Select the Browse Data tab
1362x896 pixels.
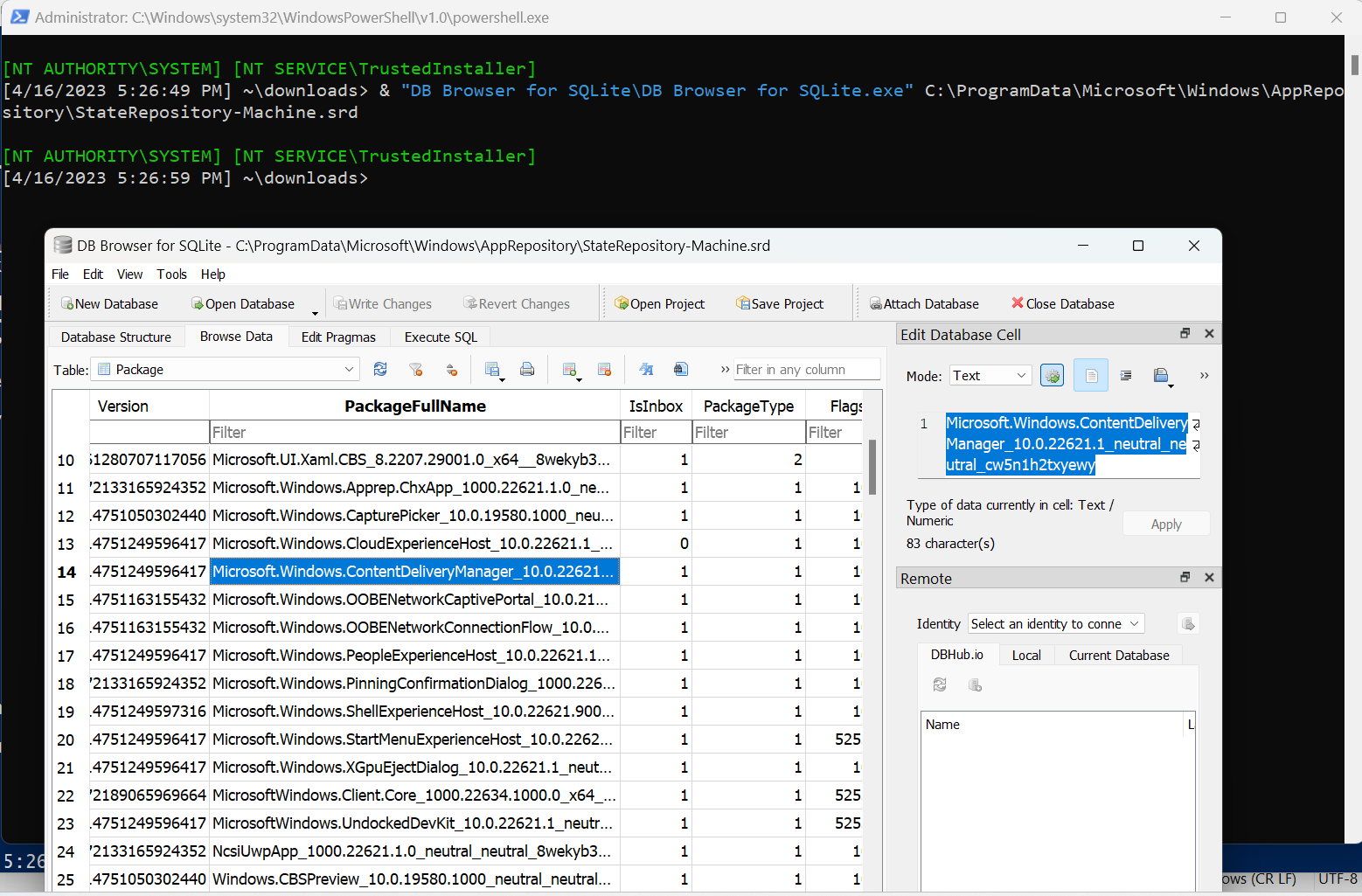[236, 336]
